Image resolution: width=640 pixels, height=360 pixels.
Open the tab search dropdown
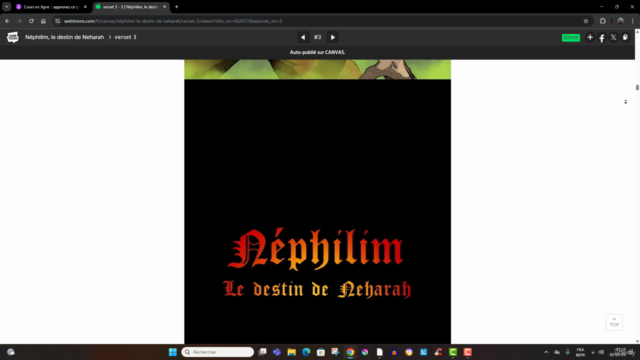coord(7,7)
